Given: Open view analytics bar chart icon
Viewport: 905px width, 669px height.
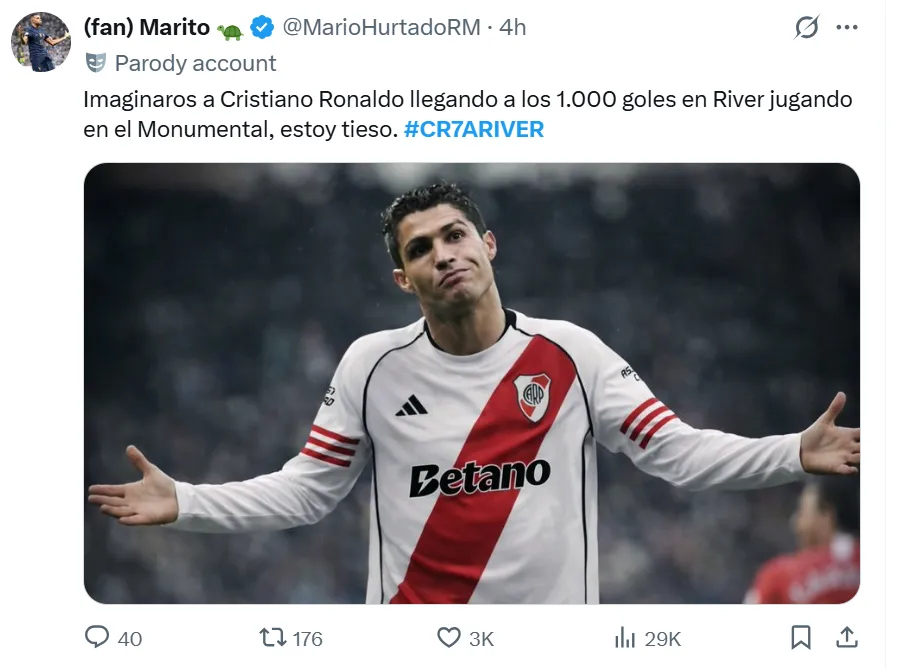Looking at the screenshot, I should tap(625, 637).
